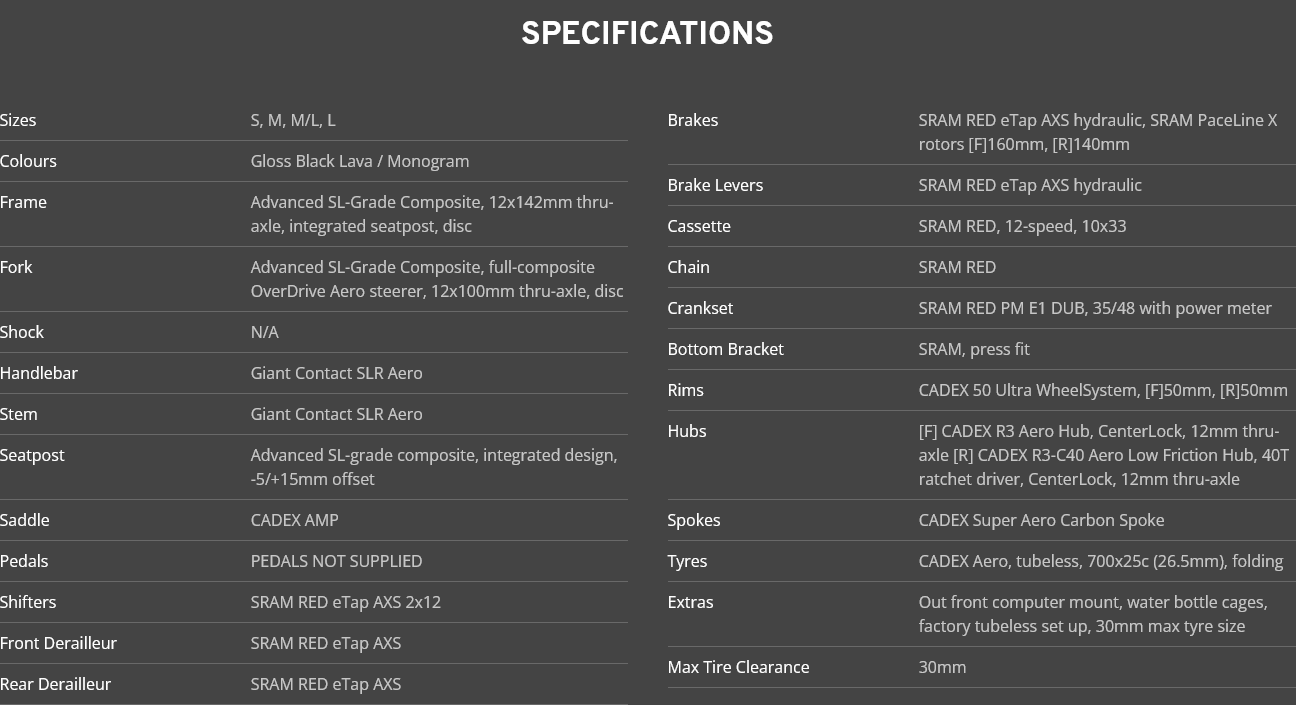Click the Cassette value SRAM RED, 12-speed, 10x33
Screen dimensions: 1296x705
(1022, 226)
